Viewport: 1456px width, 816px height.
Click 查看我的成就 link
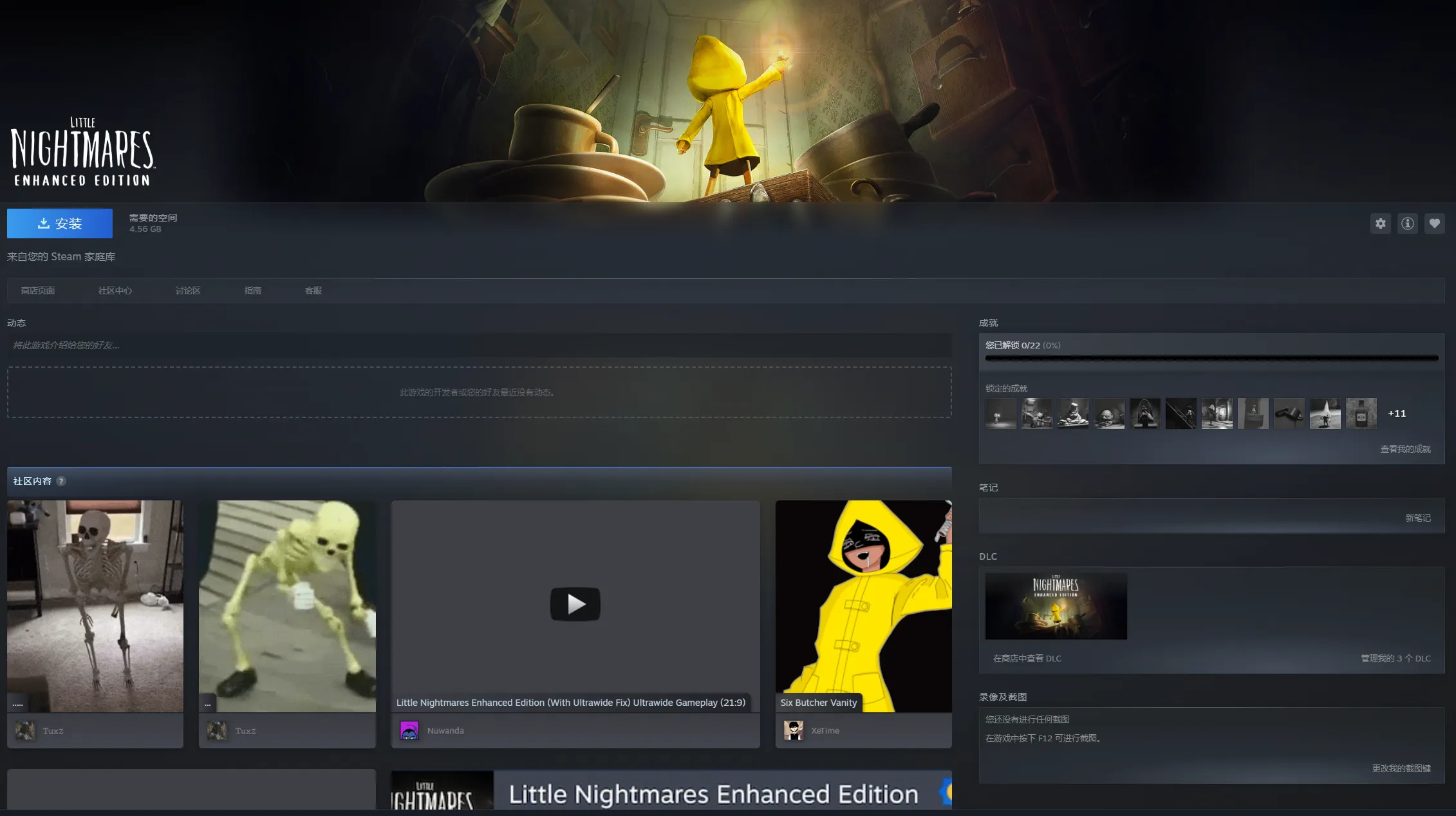pyautogui.click(x=1405, y=449)
